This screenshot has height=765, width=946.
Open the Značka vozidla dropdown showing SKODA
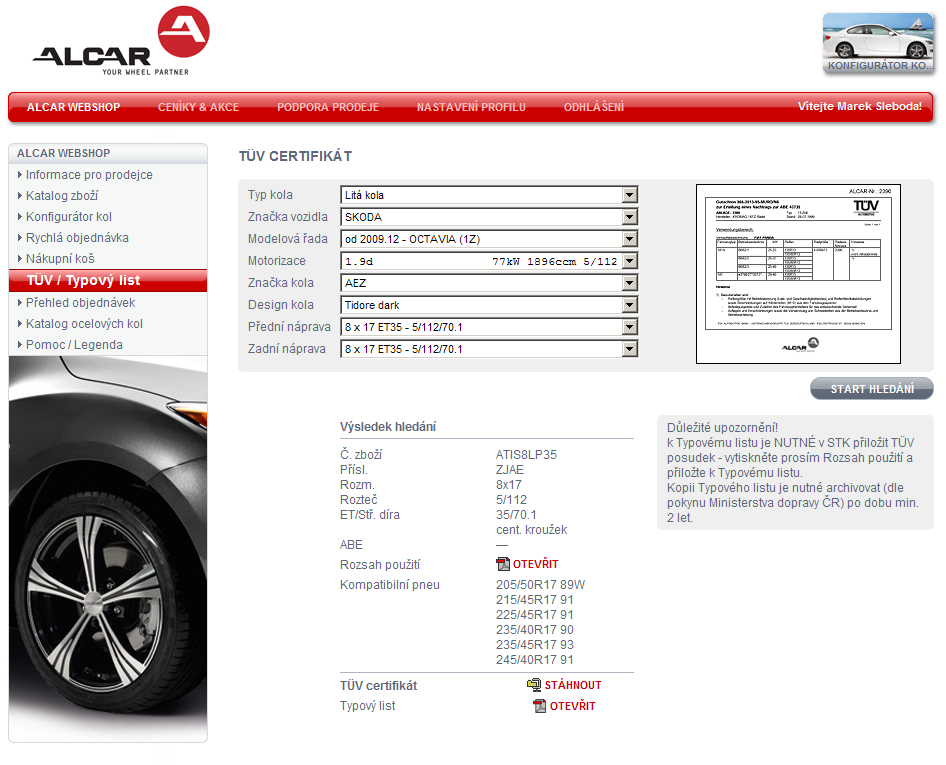[629, 217]
